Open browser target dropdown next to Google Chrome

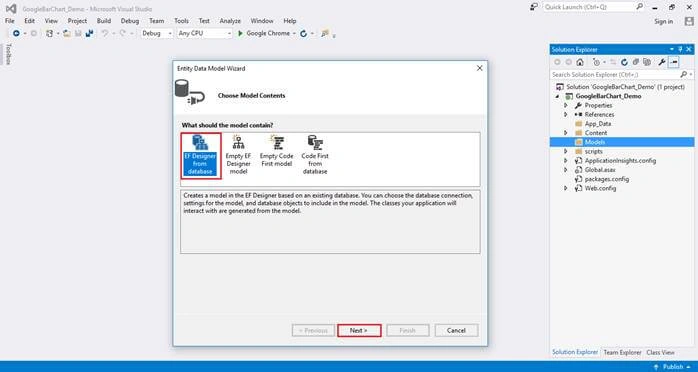[294, 34]
